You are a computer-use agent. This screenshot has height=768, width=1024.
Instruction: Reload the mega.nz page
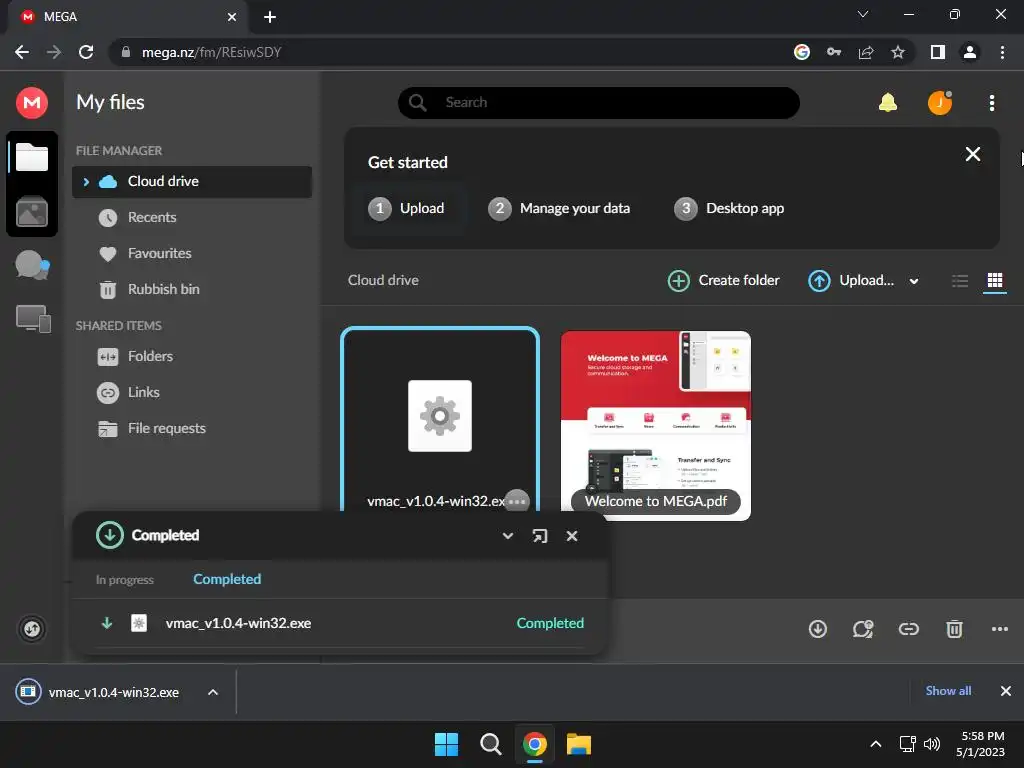tap(86, 52)
